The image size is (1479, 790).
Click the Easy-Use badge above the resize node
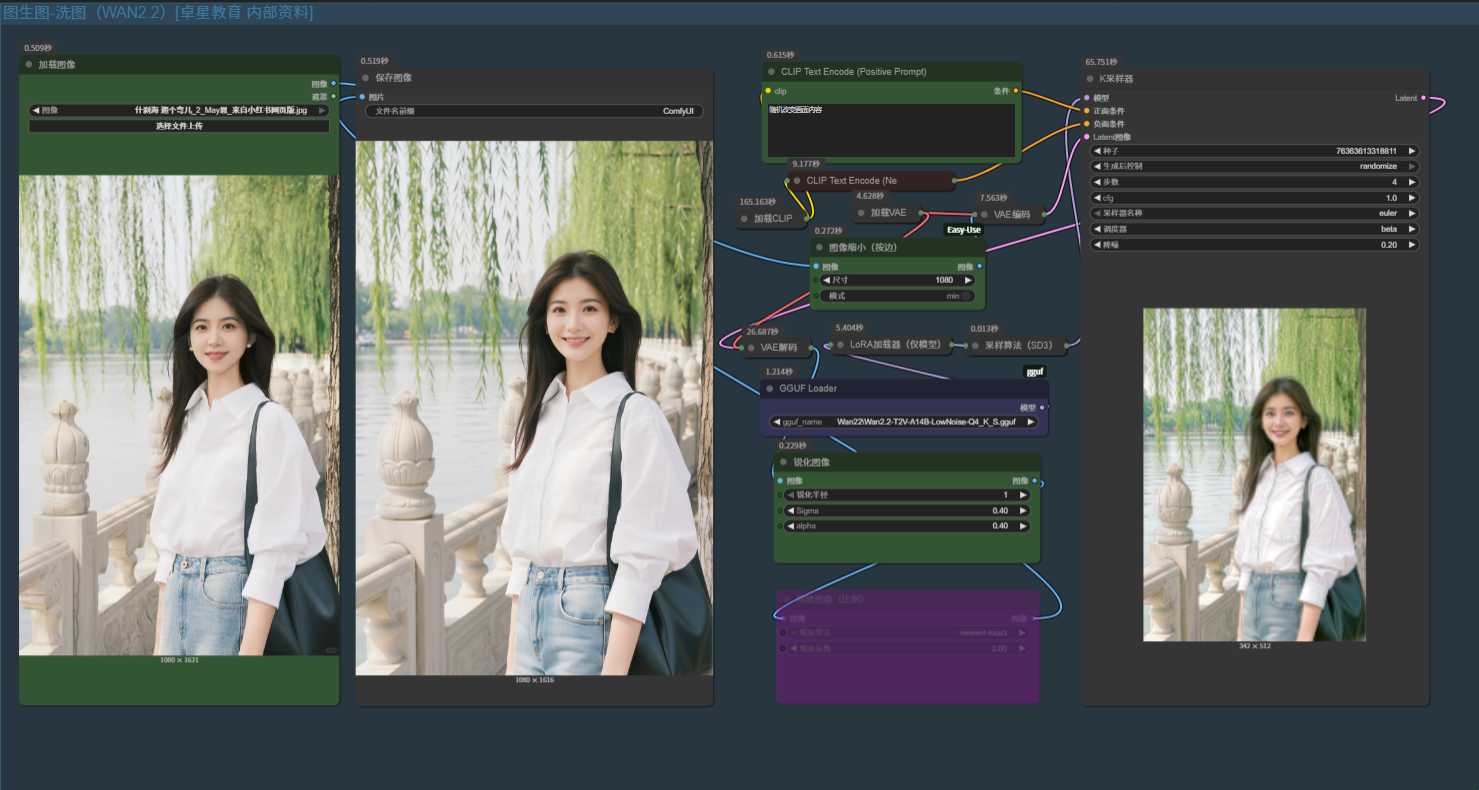(964, 230)
